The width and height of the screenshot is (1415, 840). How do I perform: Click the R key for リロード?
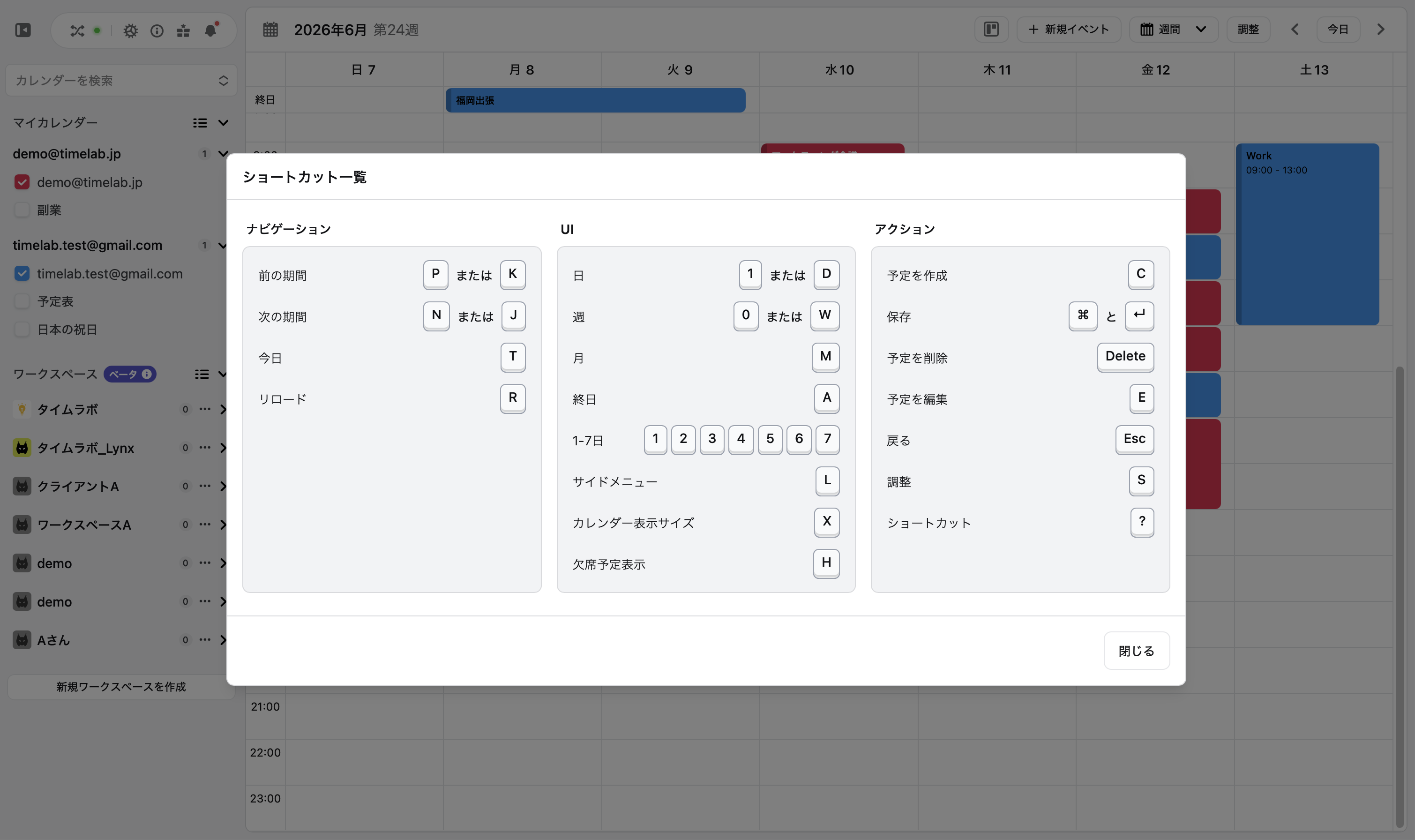512,398
